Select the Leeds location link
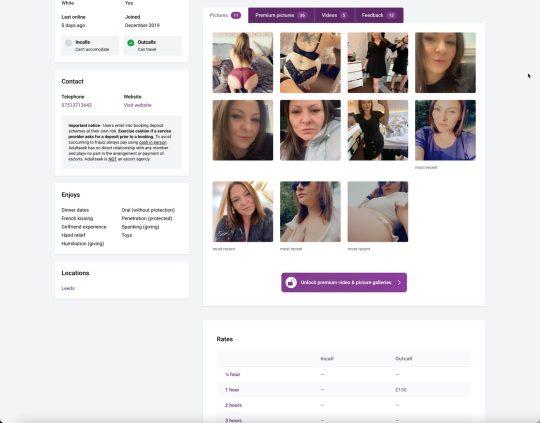This screenshot has width=540, height=423. pos(68,288)
